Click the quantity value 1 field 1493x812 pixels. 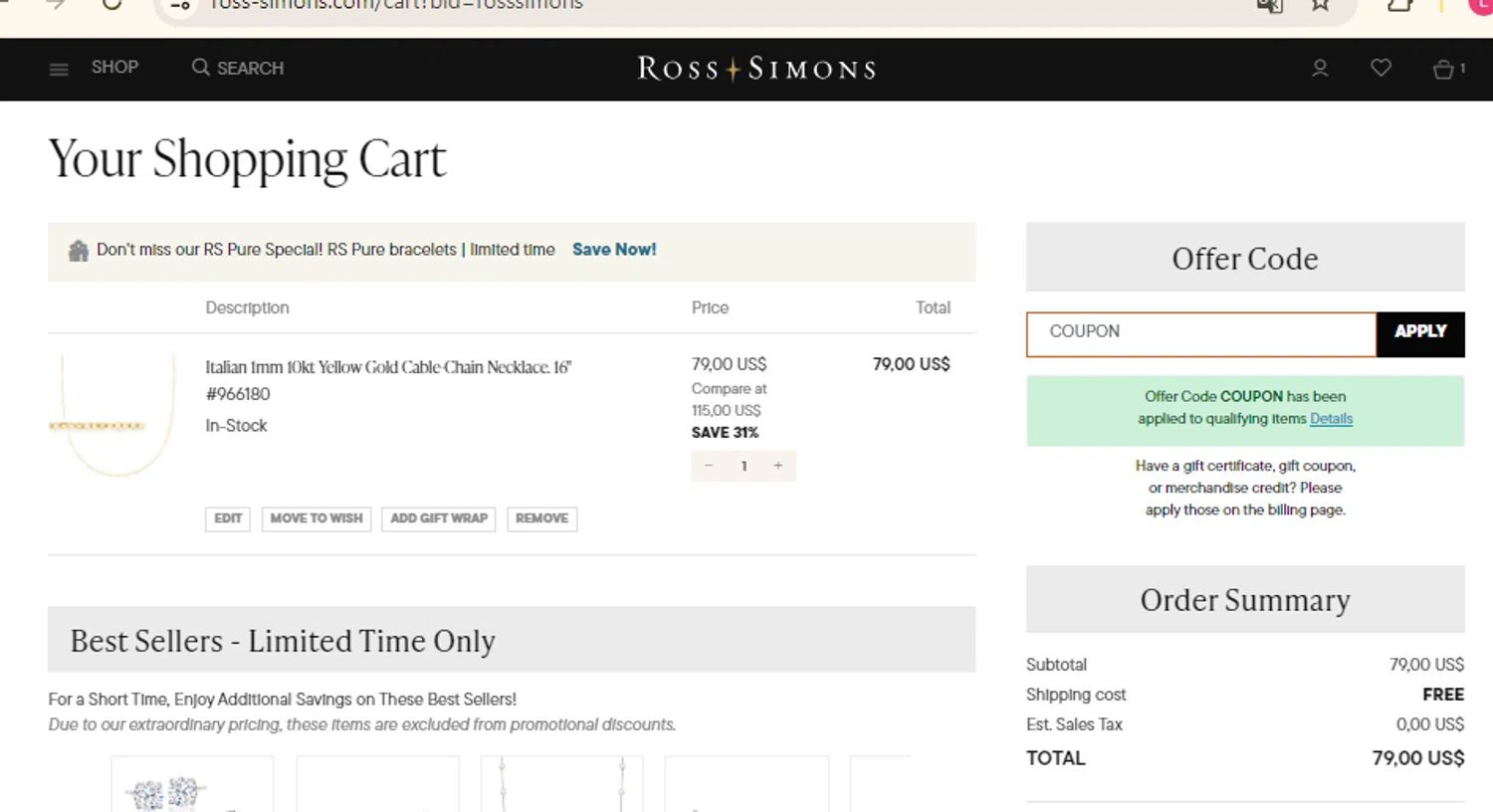point(744,466)
